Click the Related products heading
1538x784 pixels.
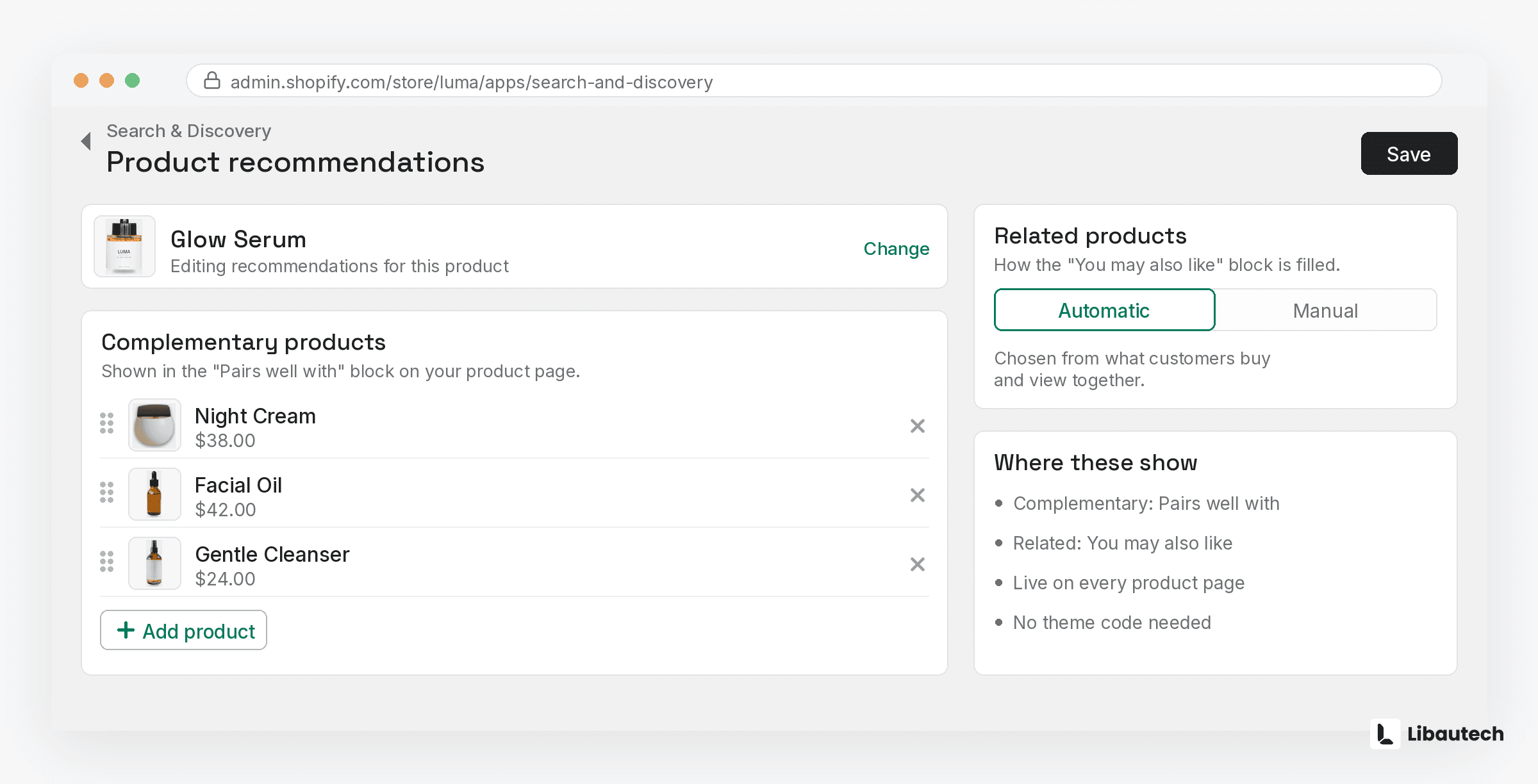(1090, 236)
